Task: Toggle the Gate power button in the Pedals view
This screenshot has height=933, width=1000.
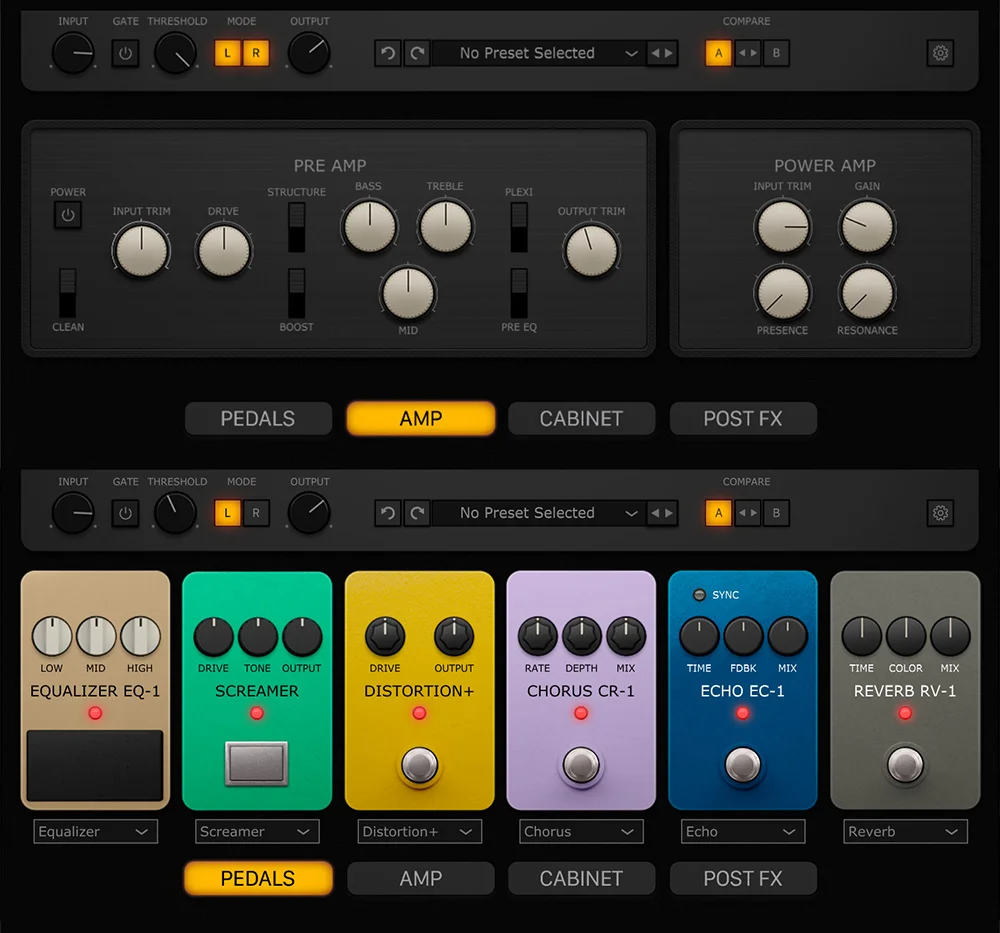Action: tap(125, 513)
